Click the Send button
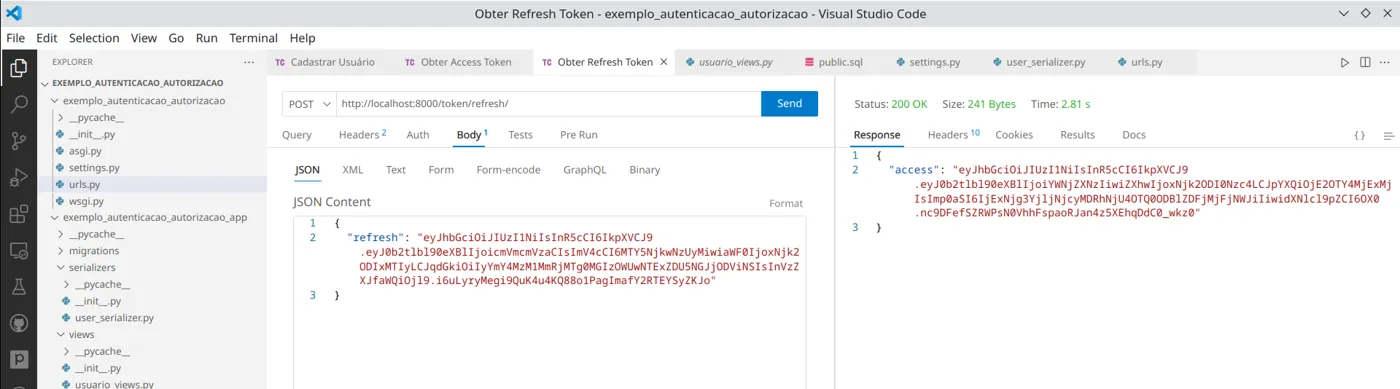The width and height of the screenshot is (1400, 389). (x=789, y=104)
